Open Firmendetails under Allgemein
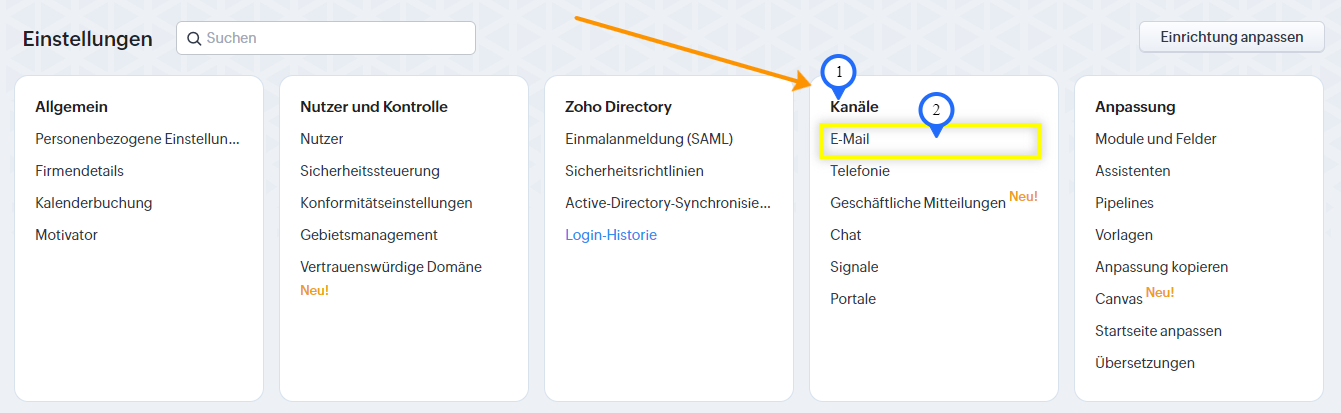 (79, 171)
